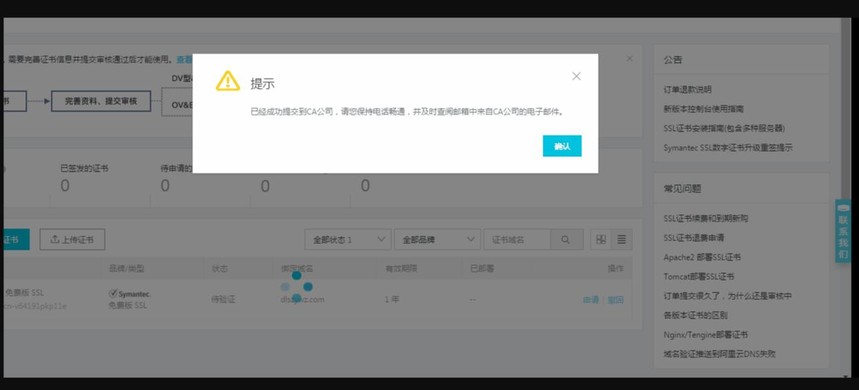859x390 pixels.
Task: Open 订单提交很久了，为什么还是审核中 FAQ
Action: click(728, 296)
